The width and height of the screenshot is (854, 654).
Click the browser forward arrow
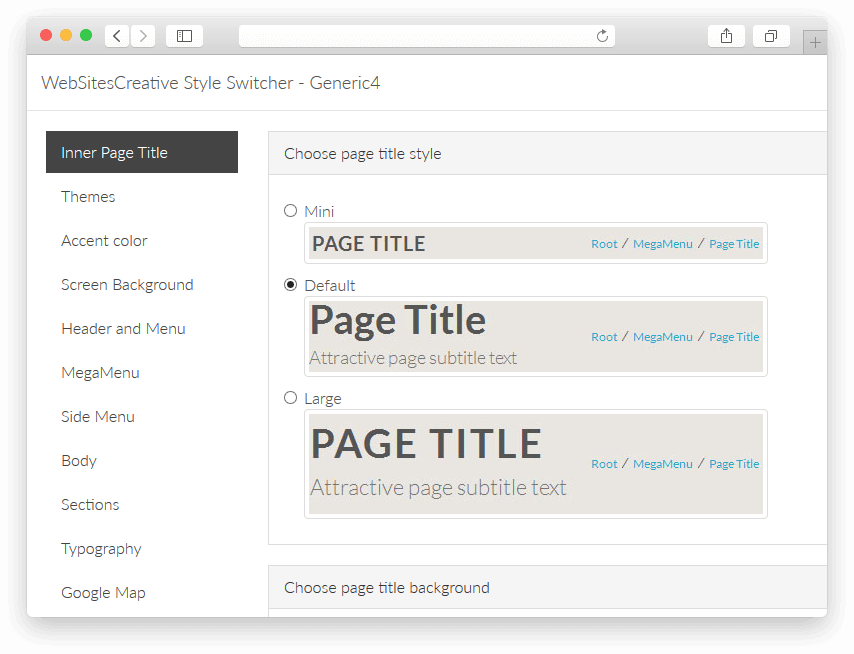(x=143, y=36)
